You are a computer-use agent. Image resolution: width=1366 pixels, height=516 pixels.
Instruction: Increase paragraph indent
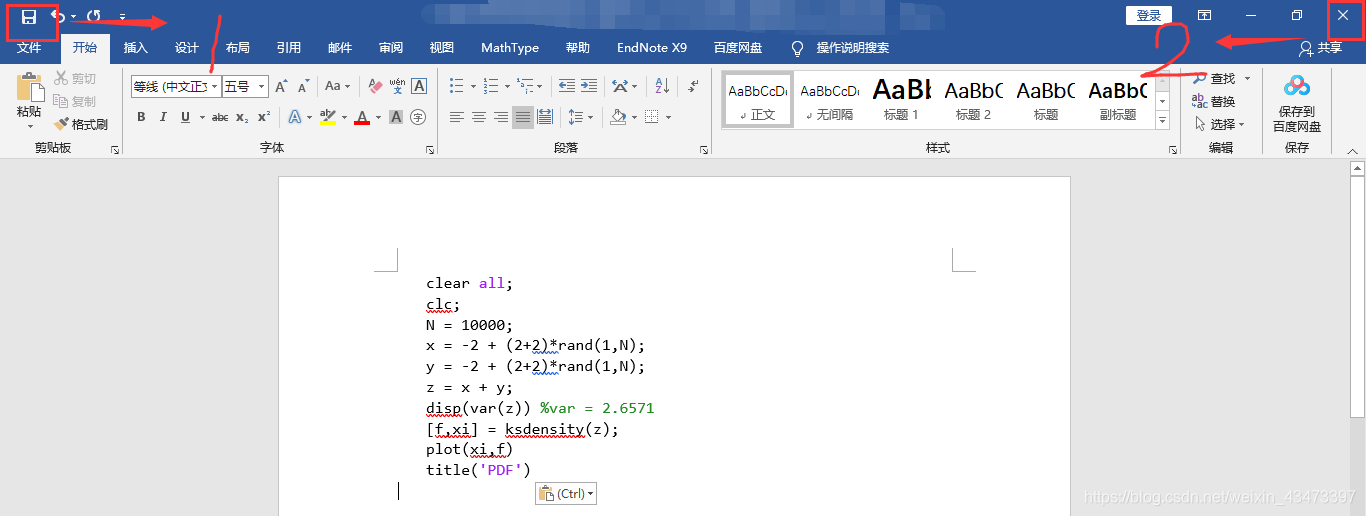tap(588, 86)
